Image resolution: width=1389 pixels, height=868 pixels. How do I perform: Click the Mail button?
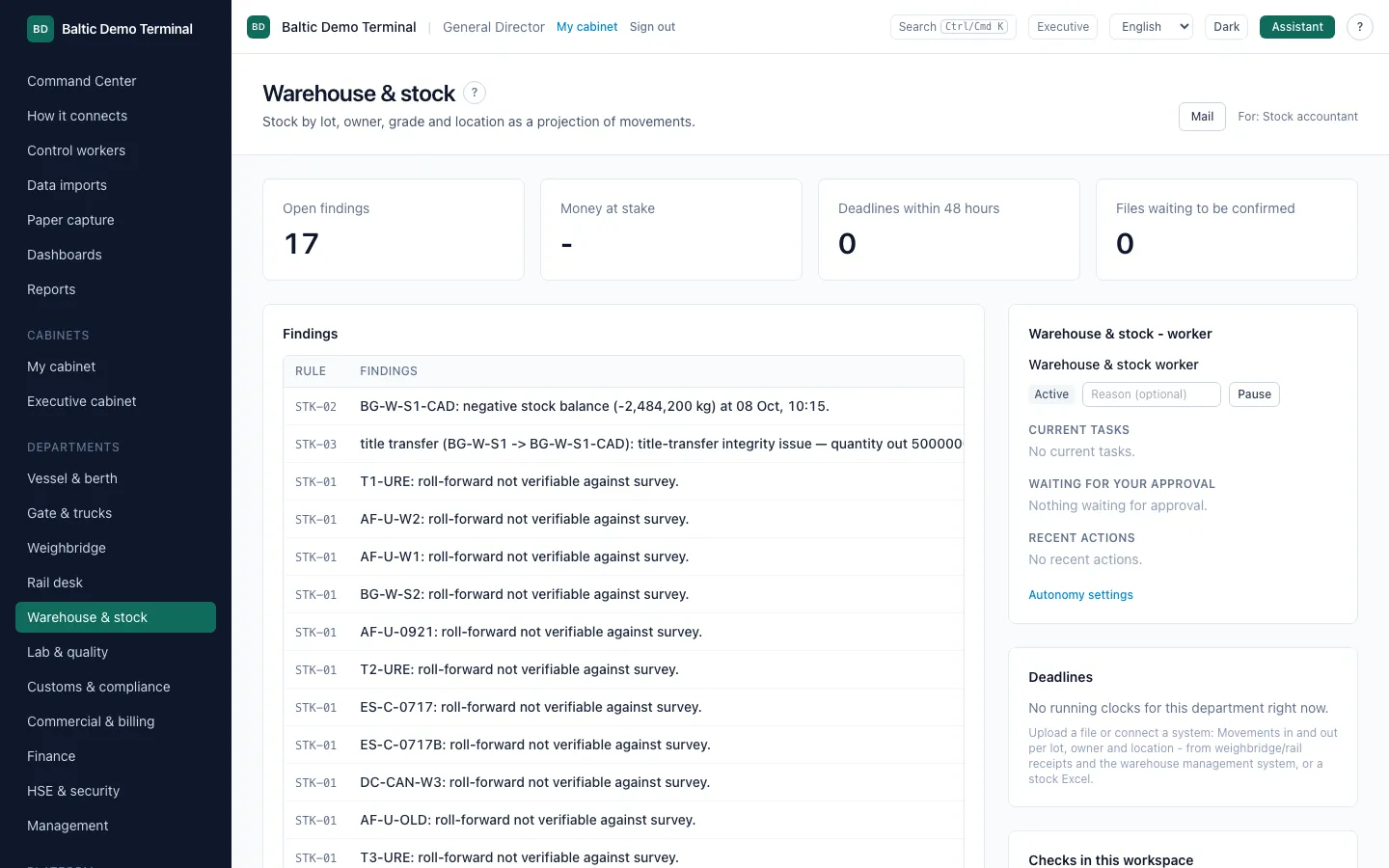click(x=1202, y=117)
